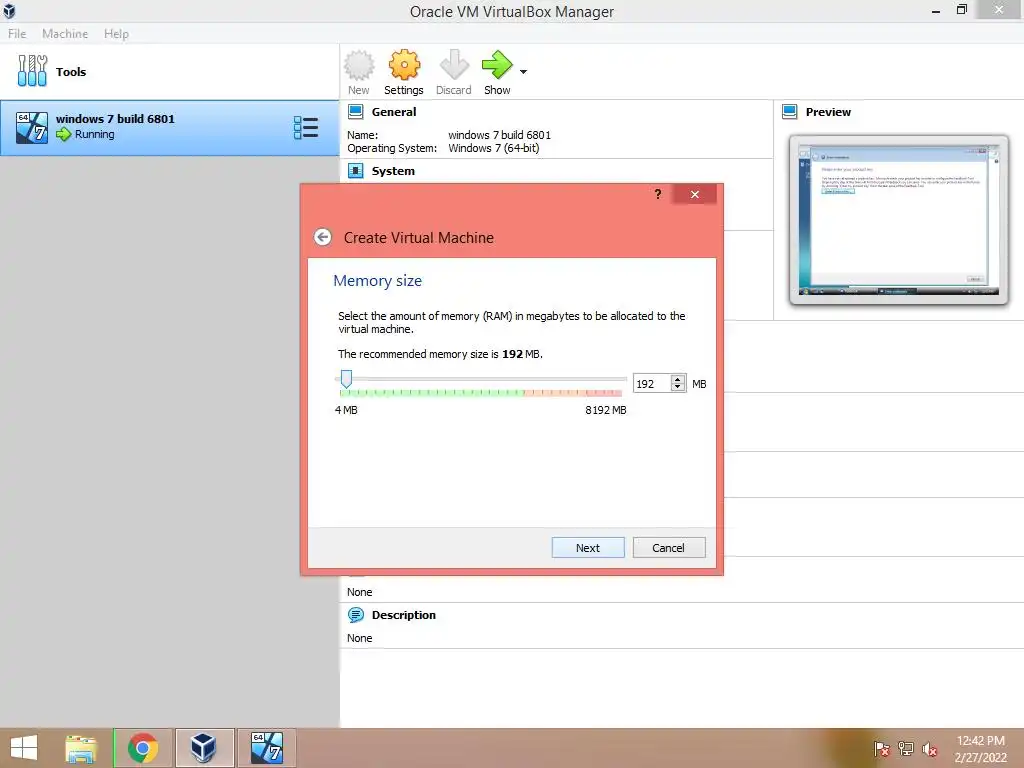The height and width of the screenshot is (768, 1024).
Task: Decrease memory with the spinner down arrow
Action: (x=678, y=388)
